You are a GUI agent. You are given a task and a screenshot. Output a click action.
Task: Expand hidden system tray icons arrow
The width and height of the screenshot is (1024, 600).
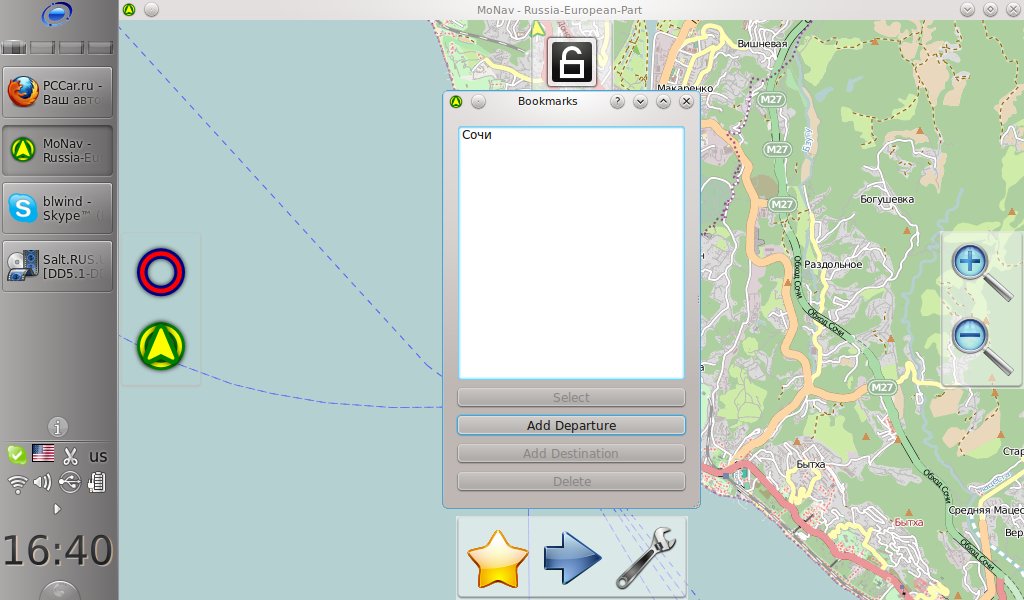tap(57, 509)
